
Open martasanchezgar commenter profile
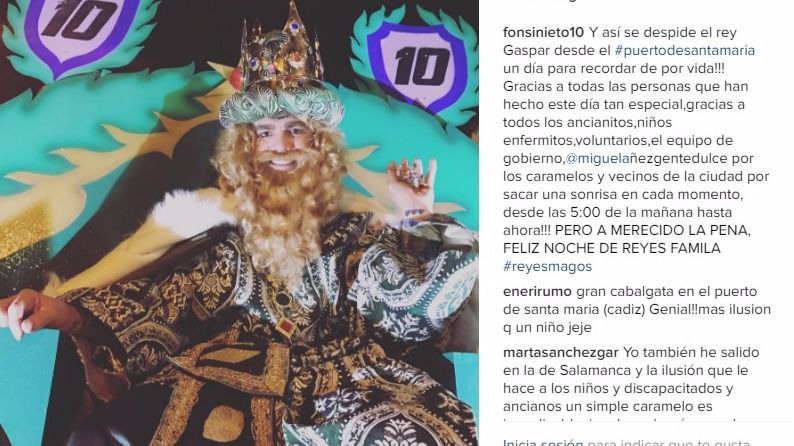pyautogui.click(x=561, y=352)
